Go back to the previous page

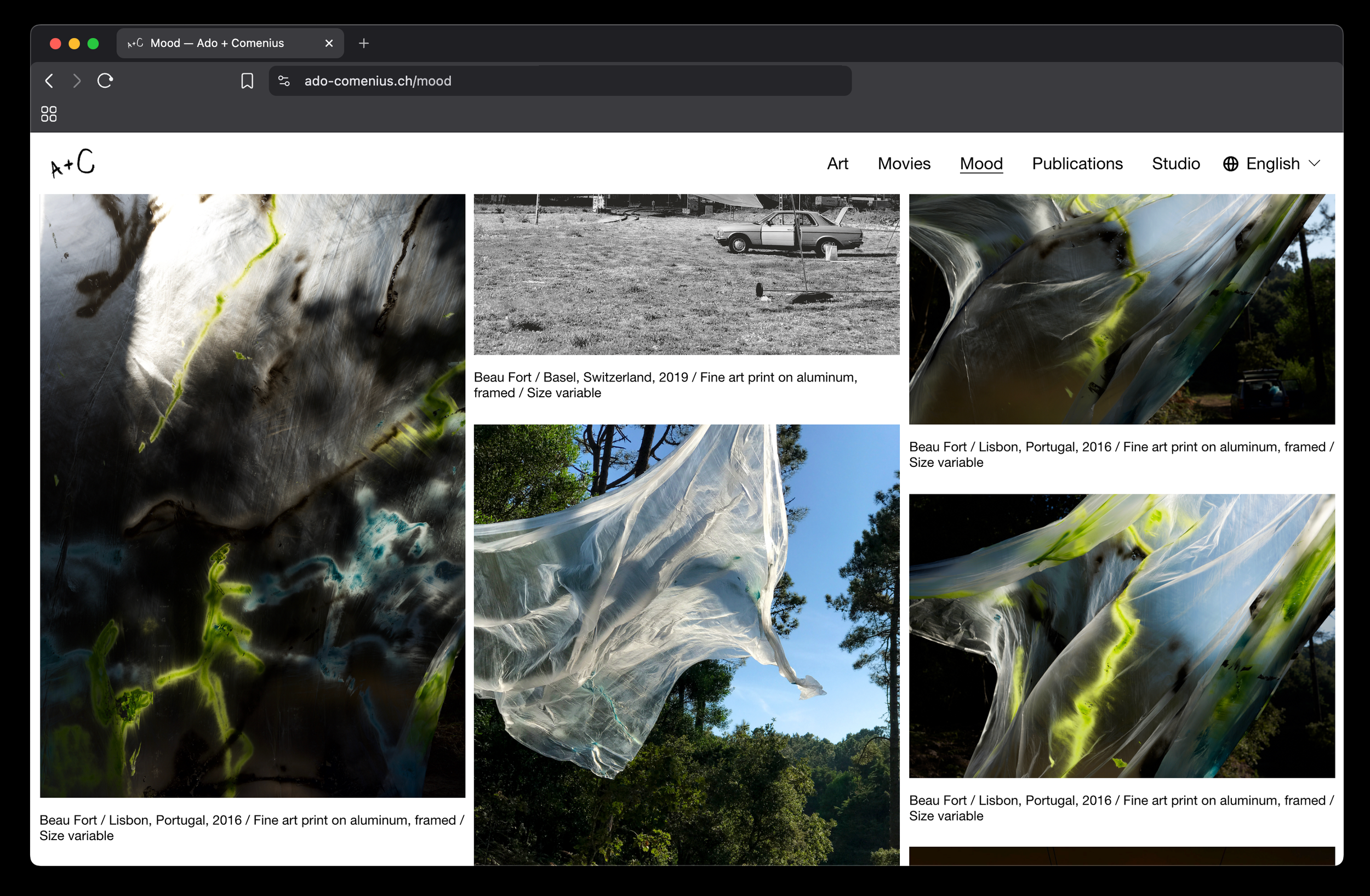click(49, 81)
